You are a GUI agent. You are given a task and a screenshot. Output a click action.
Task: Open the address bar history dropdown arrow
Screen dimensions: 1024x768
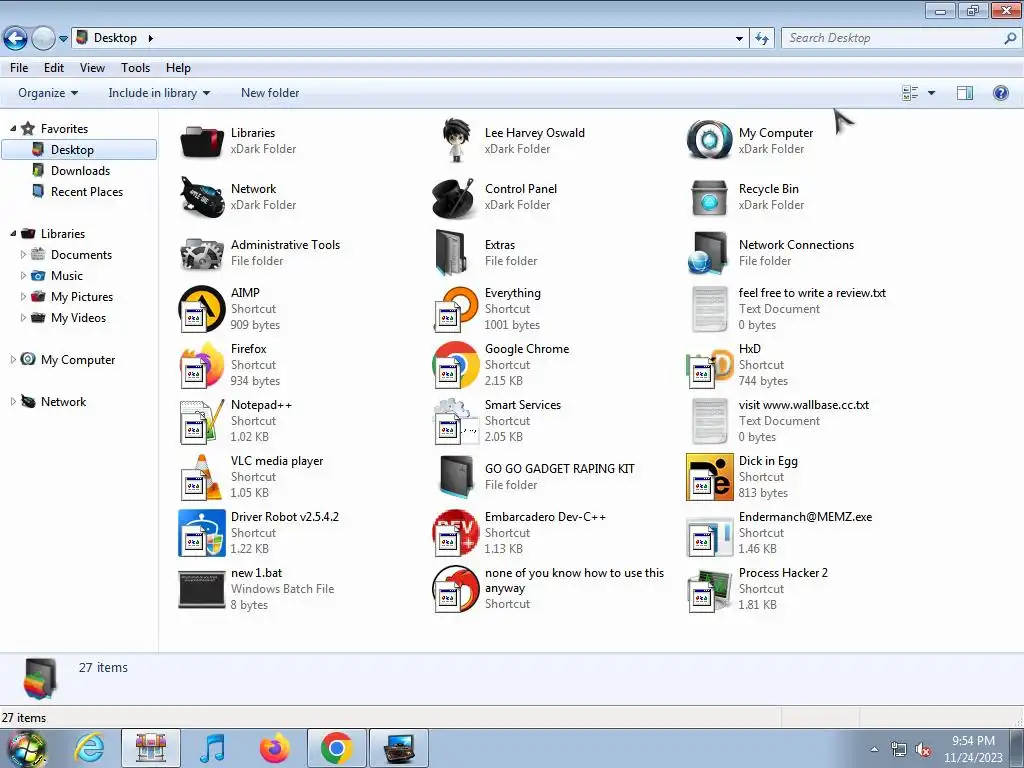pos(739,39)
